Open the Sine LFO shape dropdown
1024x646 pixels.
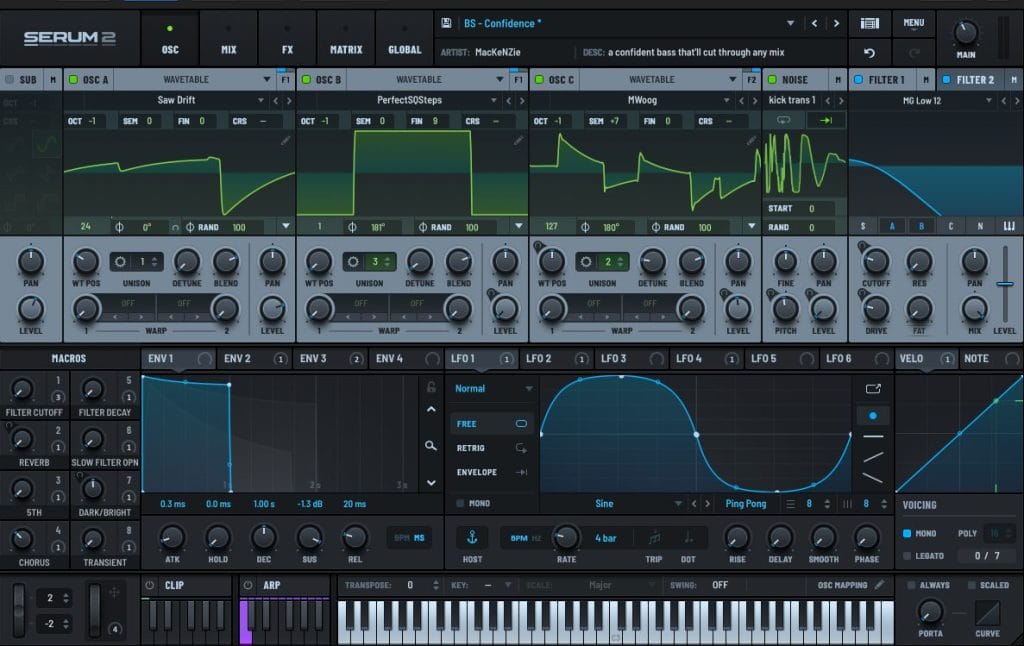pos(677,504)
